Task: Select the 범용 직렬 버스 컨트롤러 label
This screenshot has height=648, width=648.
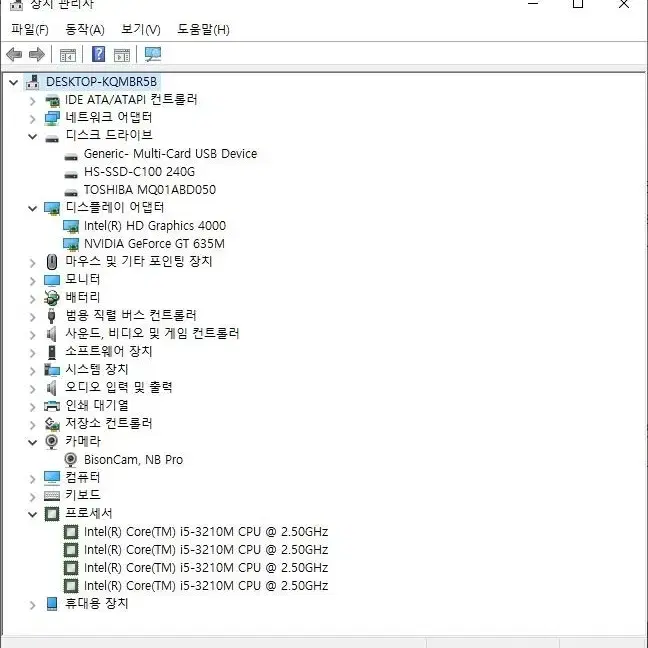Action: click(131, 315)
